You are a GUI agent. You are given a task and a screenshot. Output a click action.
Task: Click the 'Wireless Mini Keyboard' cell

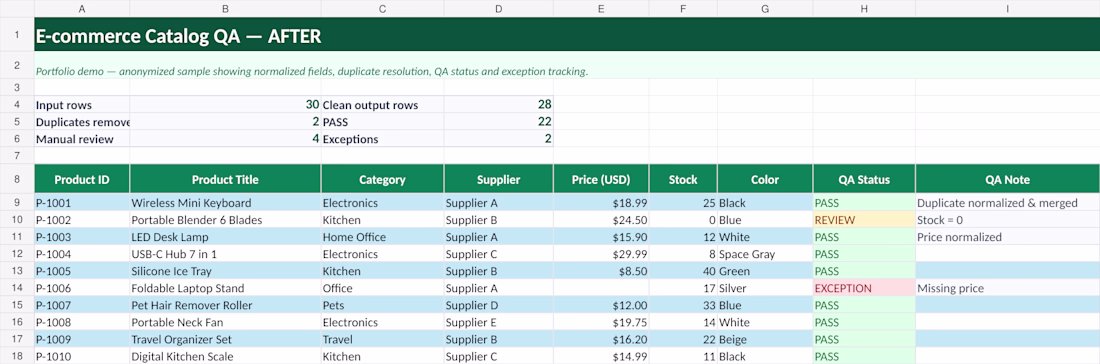pyautogui.click(x=225, y=203)
